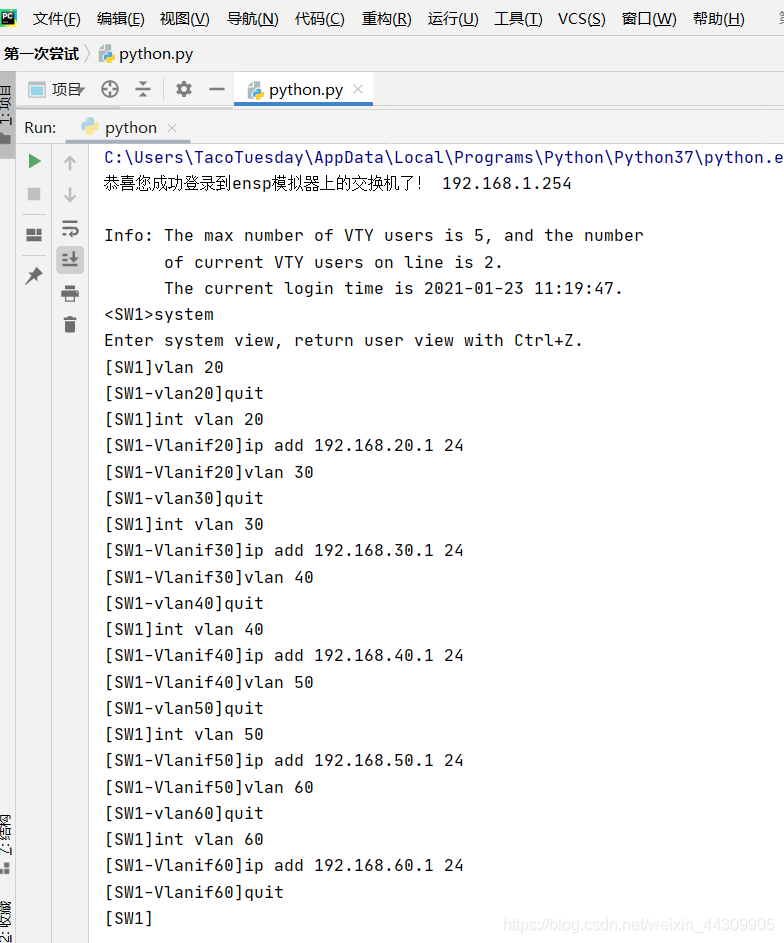Click the print console output icon
This screenshot has width=784, height=943.
tap(70, 293)
